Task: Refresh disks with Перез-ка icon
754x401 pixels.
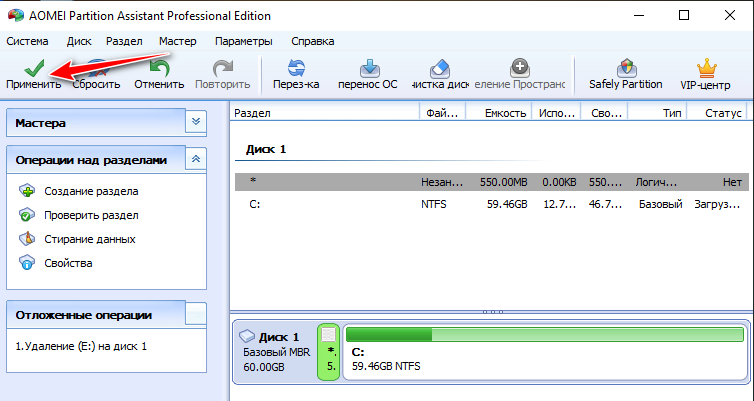Action: click(296, 69)
